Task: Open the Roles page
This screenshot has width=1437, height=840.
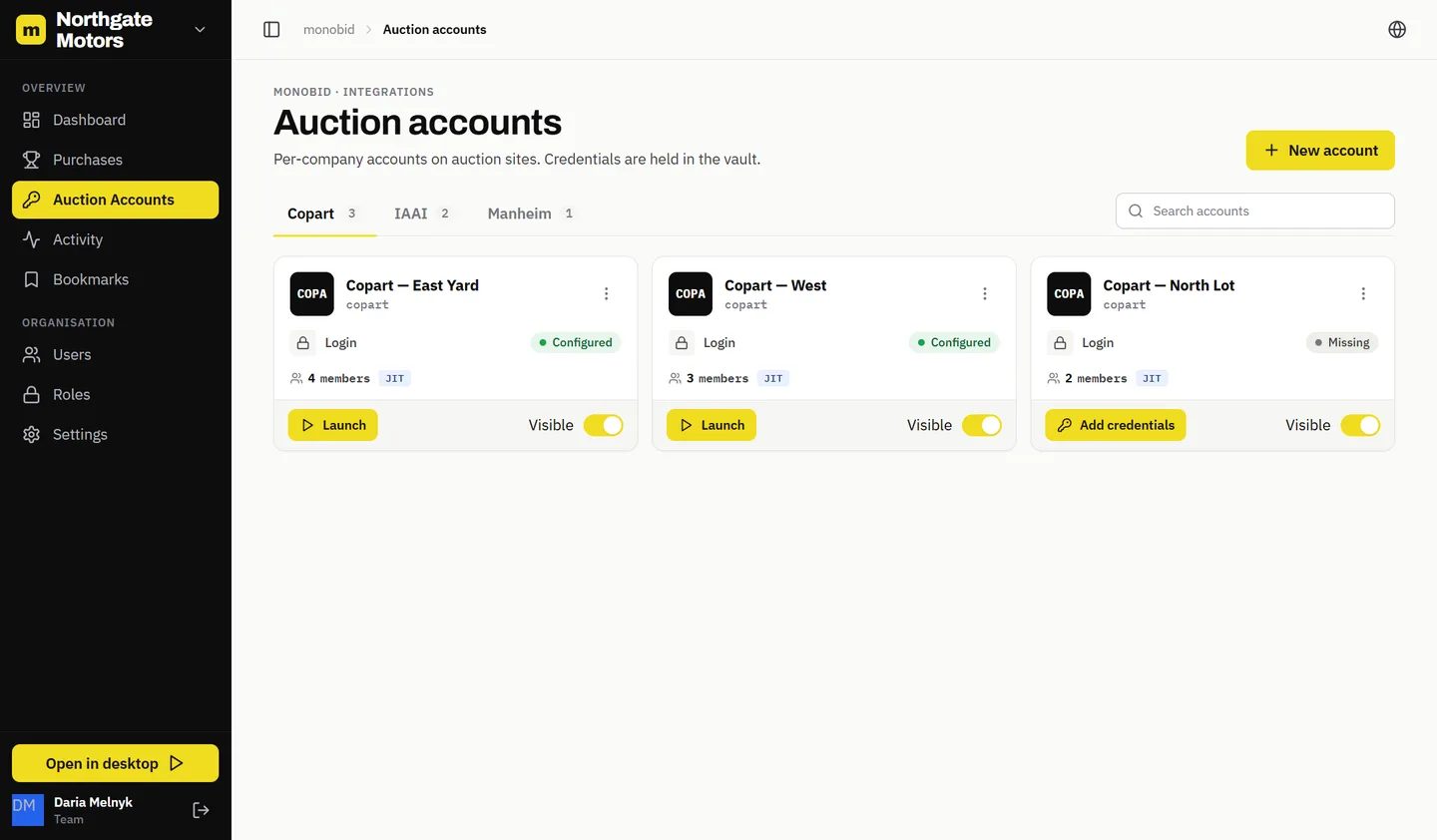Action: pyautogui.click(x=115, y=394)
